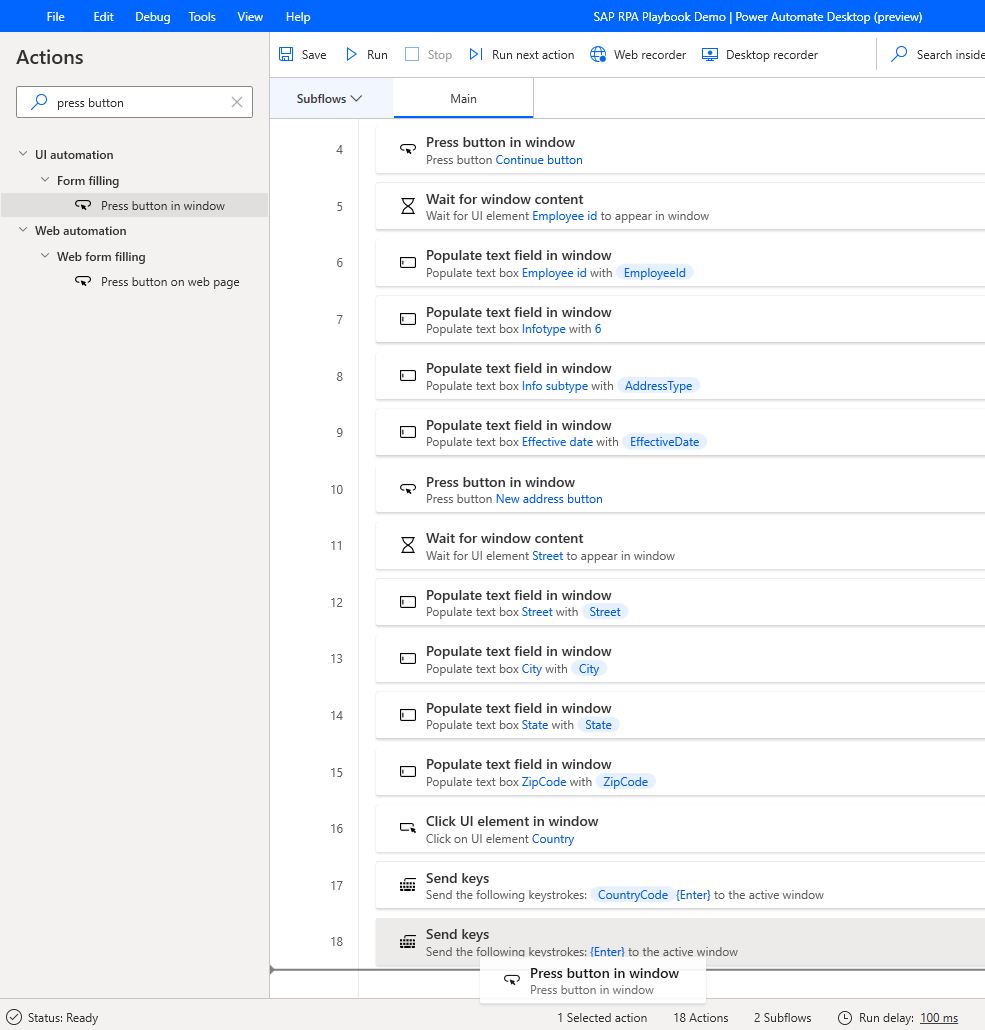Open the File menu
Viewport: 985px width, 1030px height.
[x=55, y=16]
